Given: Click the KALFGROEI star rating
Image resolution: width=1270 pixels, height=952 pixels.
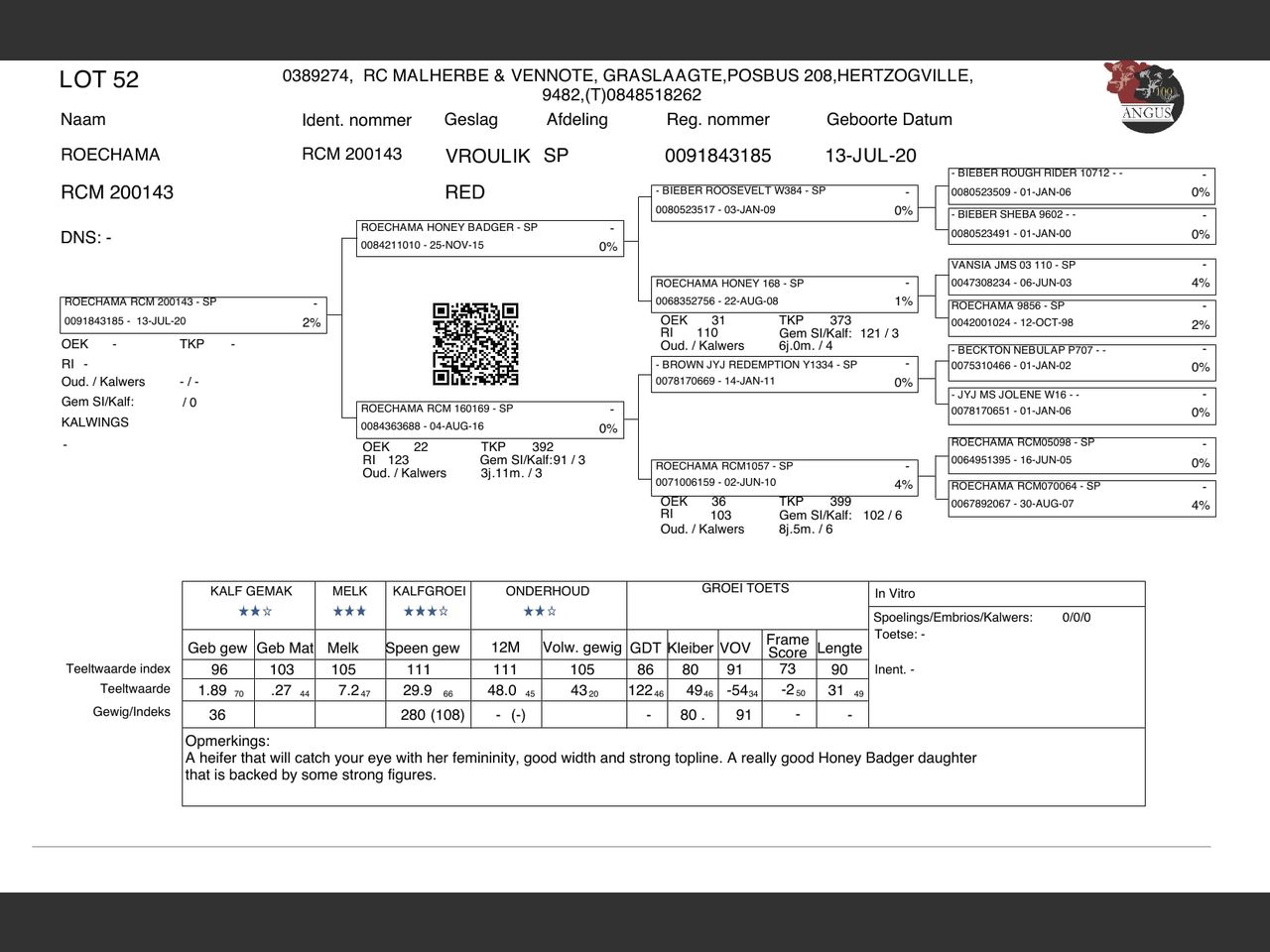Looking at the screenshot, I should (429, 611).
